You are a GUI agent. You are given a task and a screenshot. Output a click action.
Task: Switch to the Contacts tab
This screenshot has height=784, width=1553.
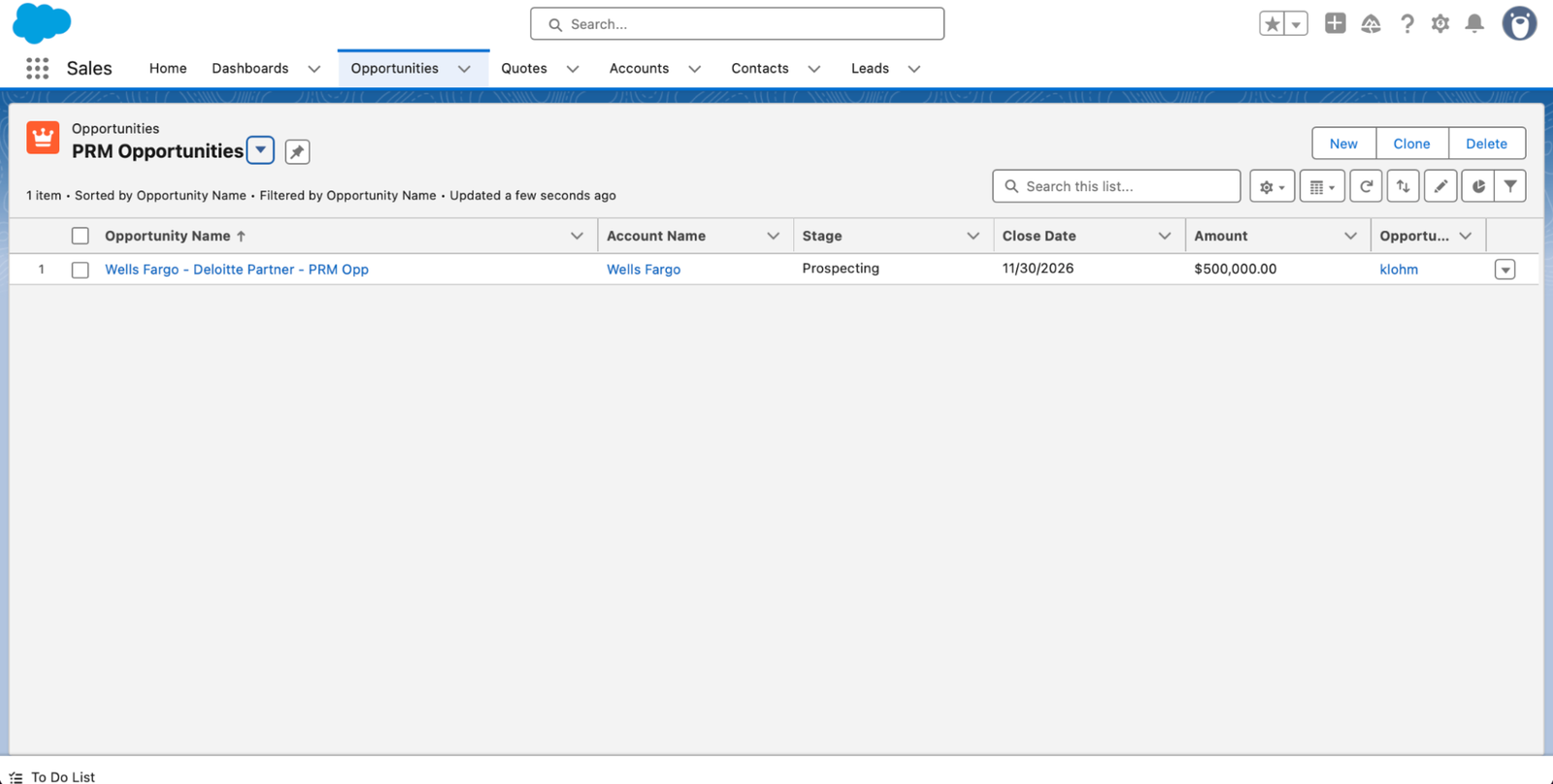[760, 68]
